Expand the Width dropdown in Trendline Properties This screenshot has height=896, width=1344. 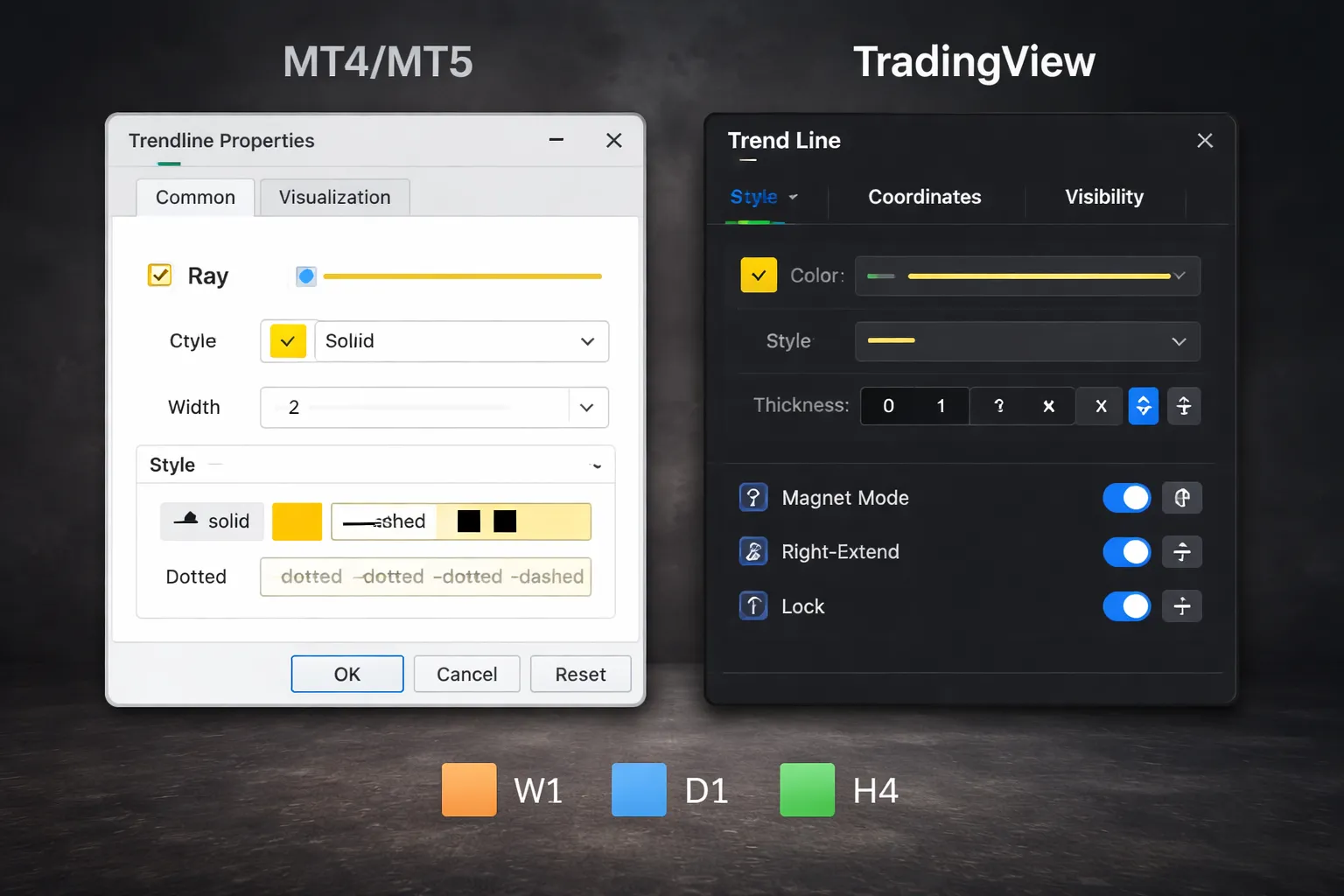587,407
